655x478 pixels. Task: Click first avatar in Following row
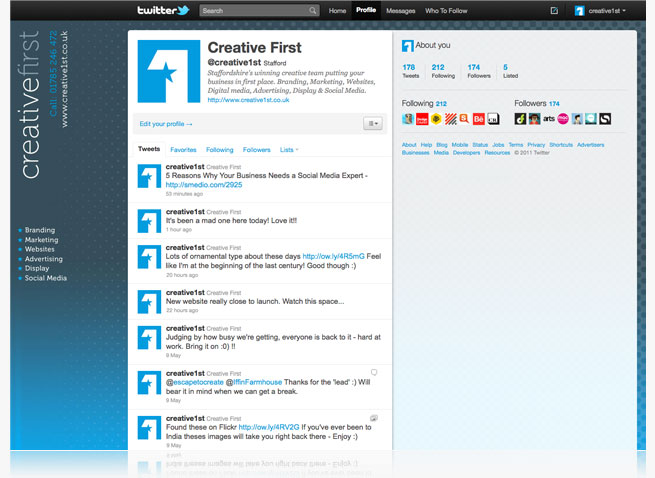coord(408,119)
